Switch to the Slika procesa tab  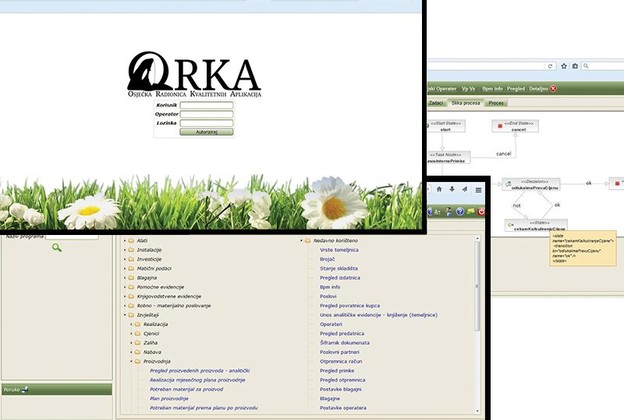(x=466, y=103)
